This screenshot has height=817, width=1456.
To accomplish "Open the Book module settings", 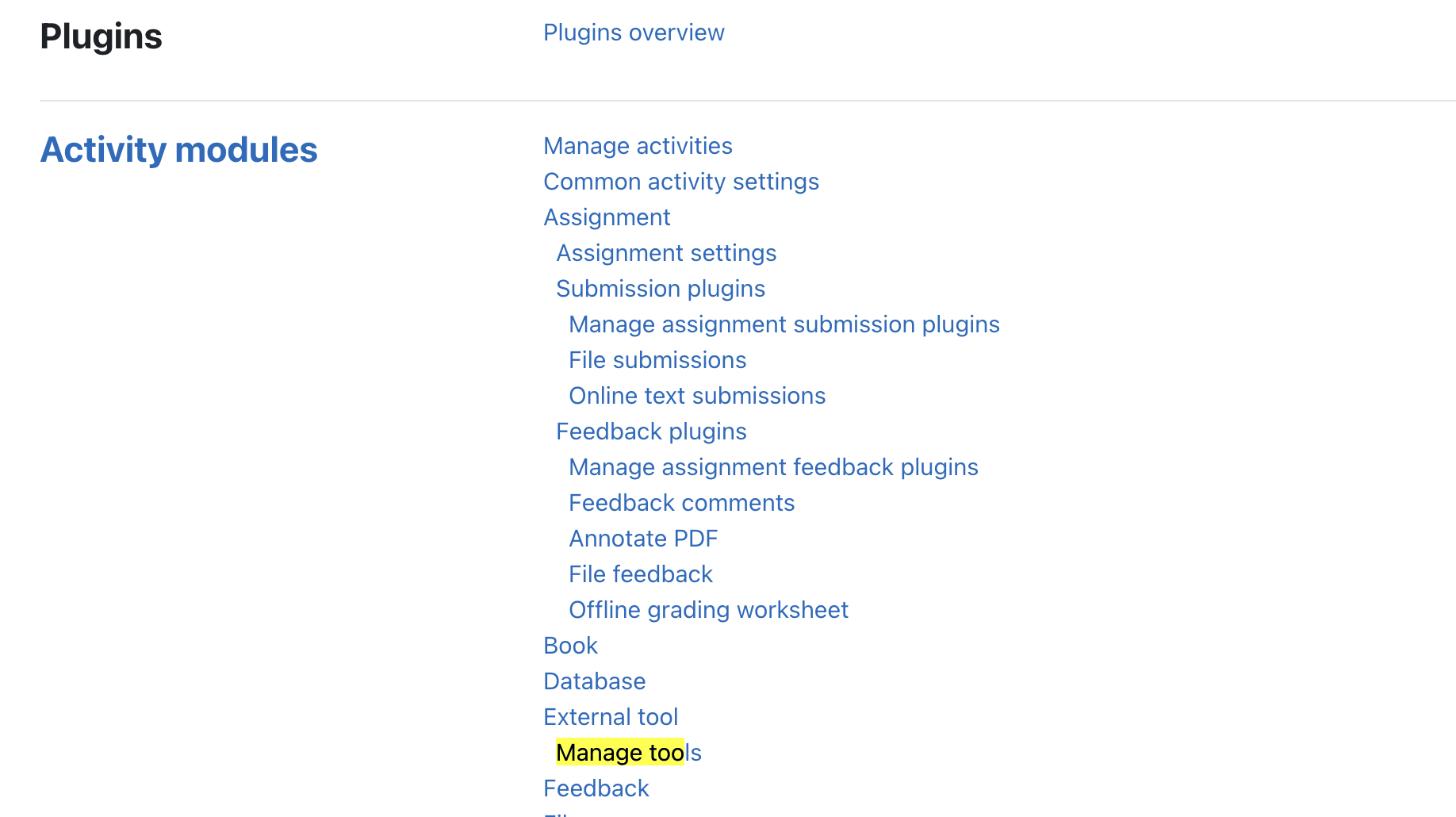I will coord(570,646).
